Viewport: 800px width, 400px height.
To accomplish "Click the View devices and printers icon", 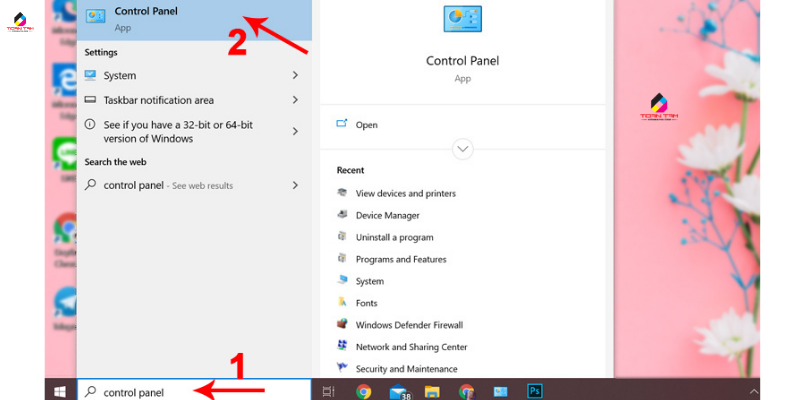I will (342, 192).
